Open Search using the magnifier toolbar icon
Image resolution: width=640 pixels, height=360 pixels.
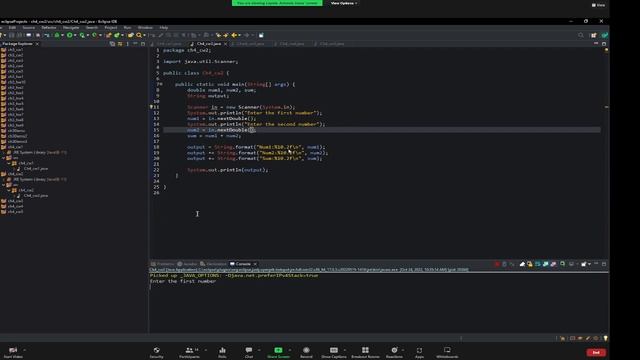tap(138, 35)
